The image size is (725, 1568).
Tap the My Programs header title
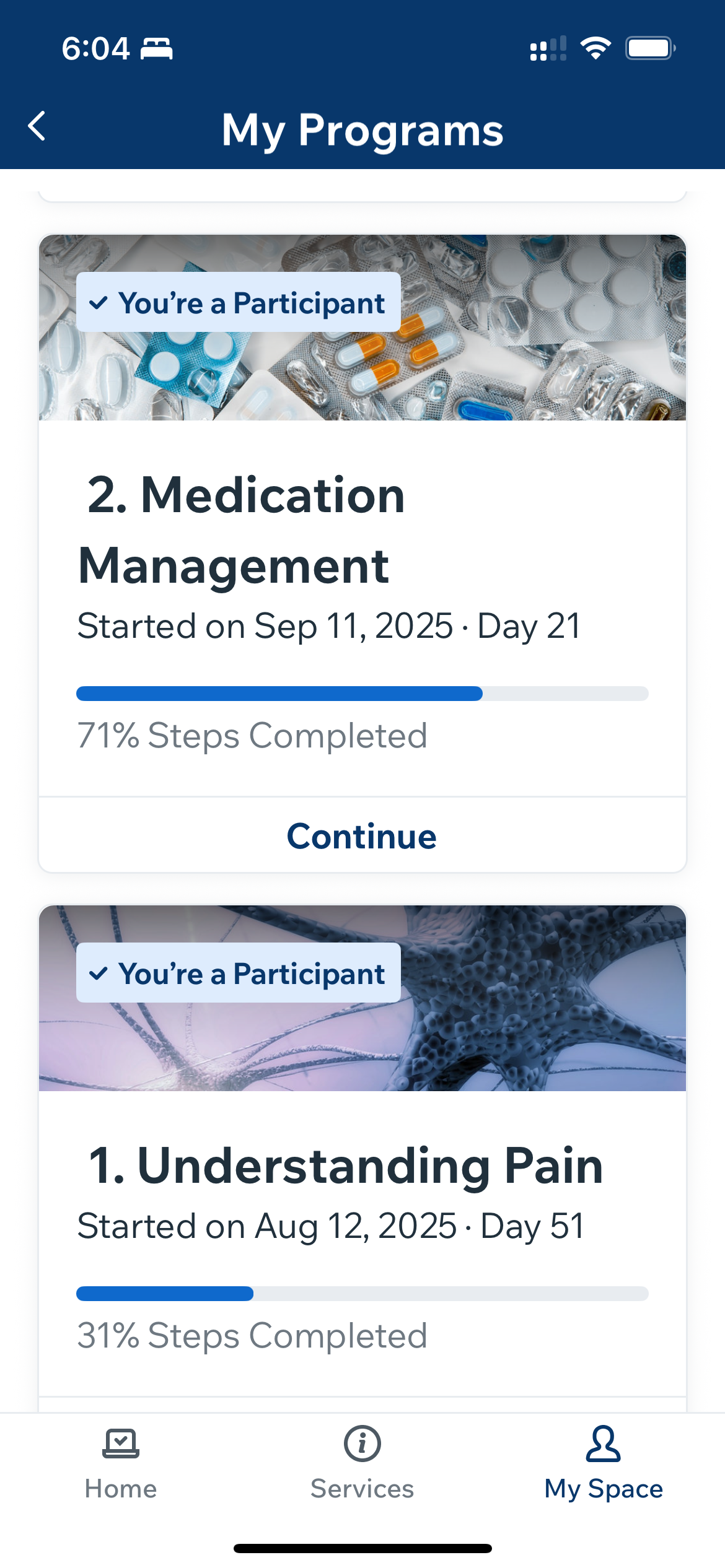coord(362,130)
